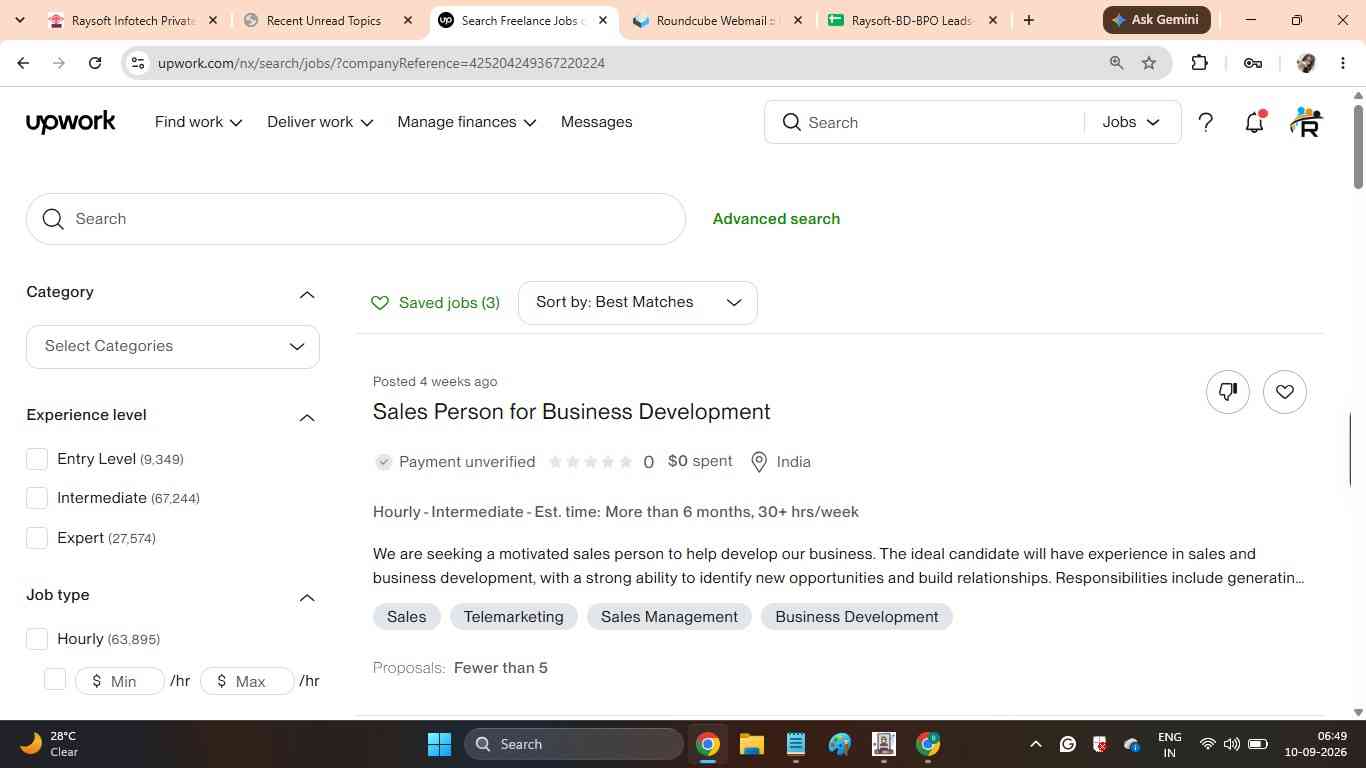Check the Entry Level experience box
1366x768 pixels.
coord(37,459)
